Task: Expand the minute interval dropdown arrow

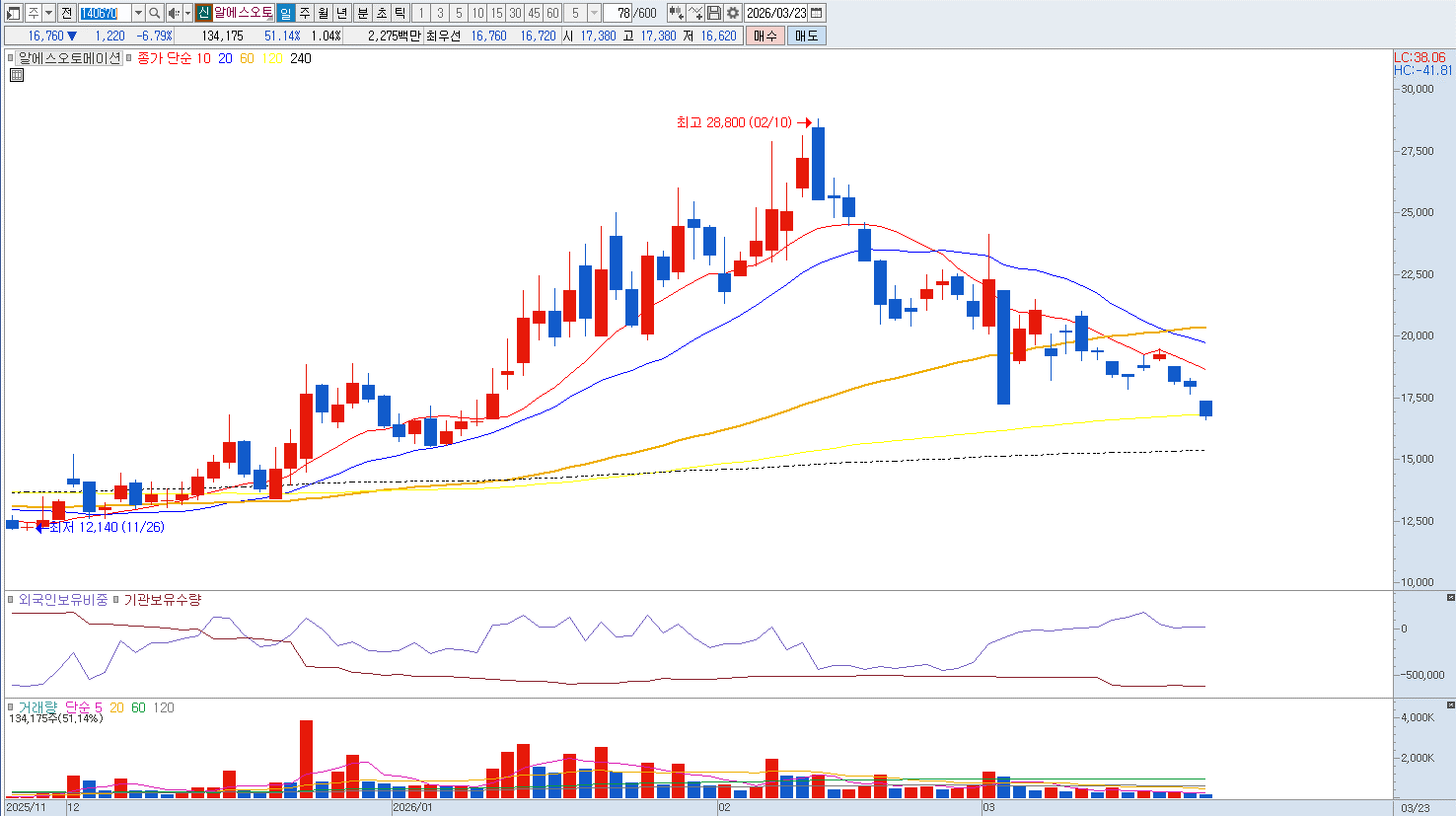Action: [594, 13]
